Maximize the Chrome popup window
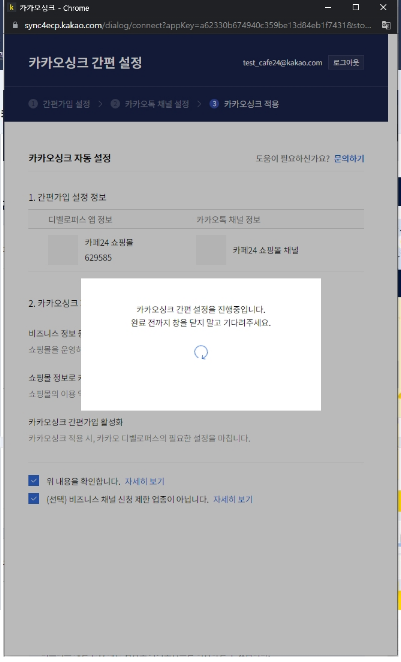401x662 pixels. pyautogui.click(x=356, y=8)
